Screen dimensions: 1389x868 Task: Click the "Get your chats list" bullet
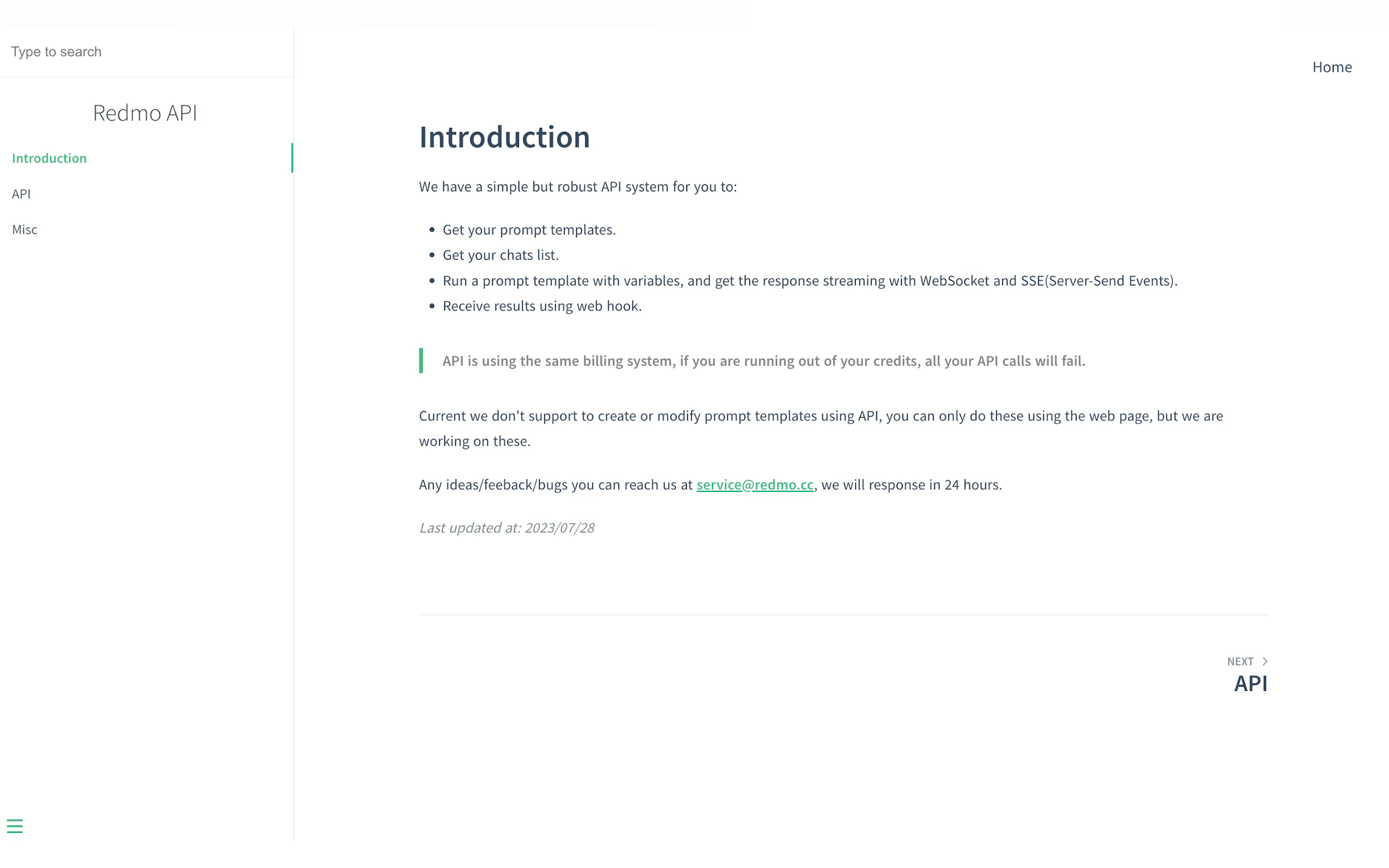click(500, 255)
